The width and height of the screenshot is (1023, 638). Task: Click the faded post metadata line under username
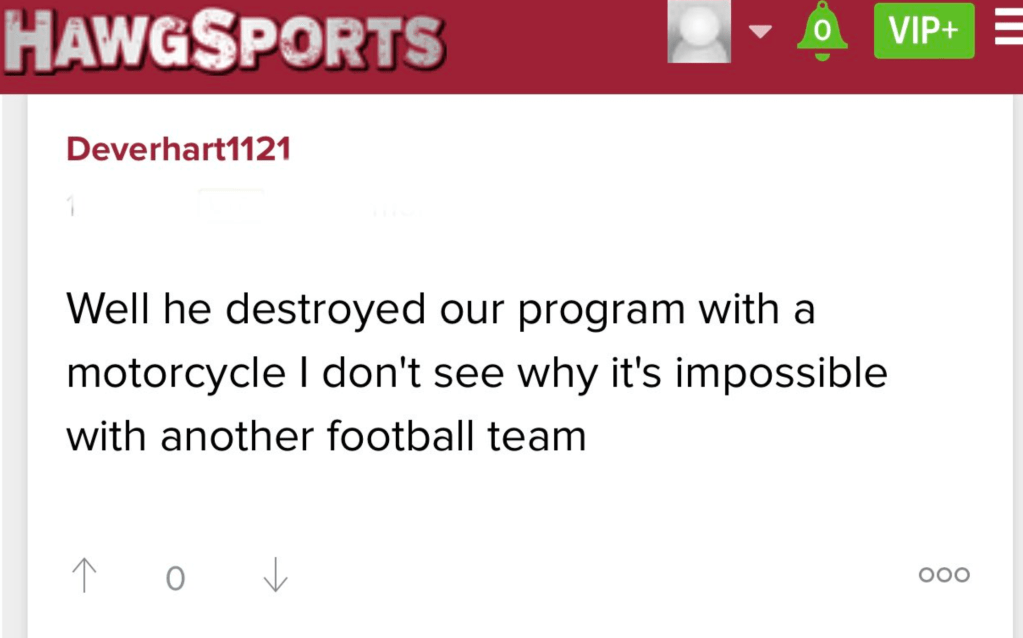[x=240, y=206]
